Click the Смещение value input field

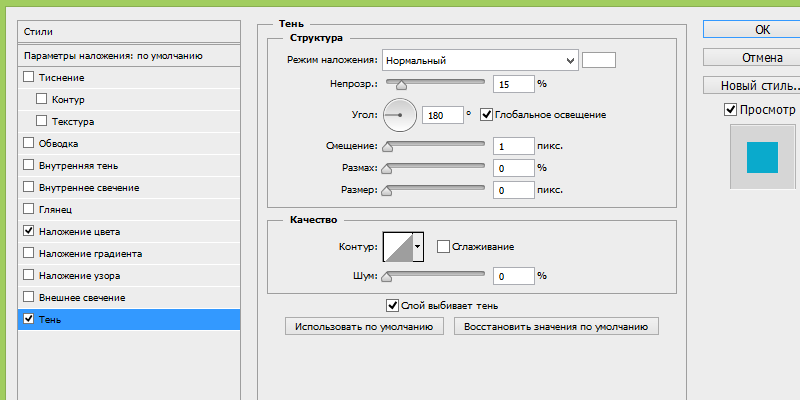pyautogui.click(x=513, y=146)
